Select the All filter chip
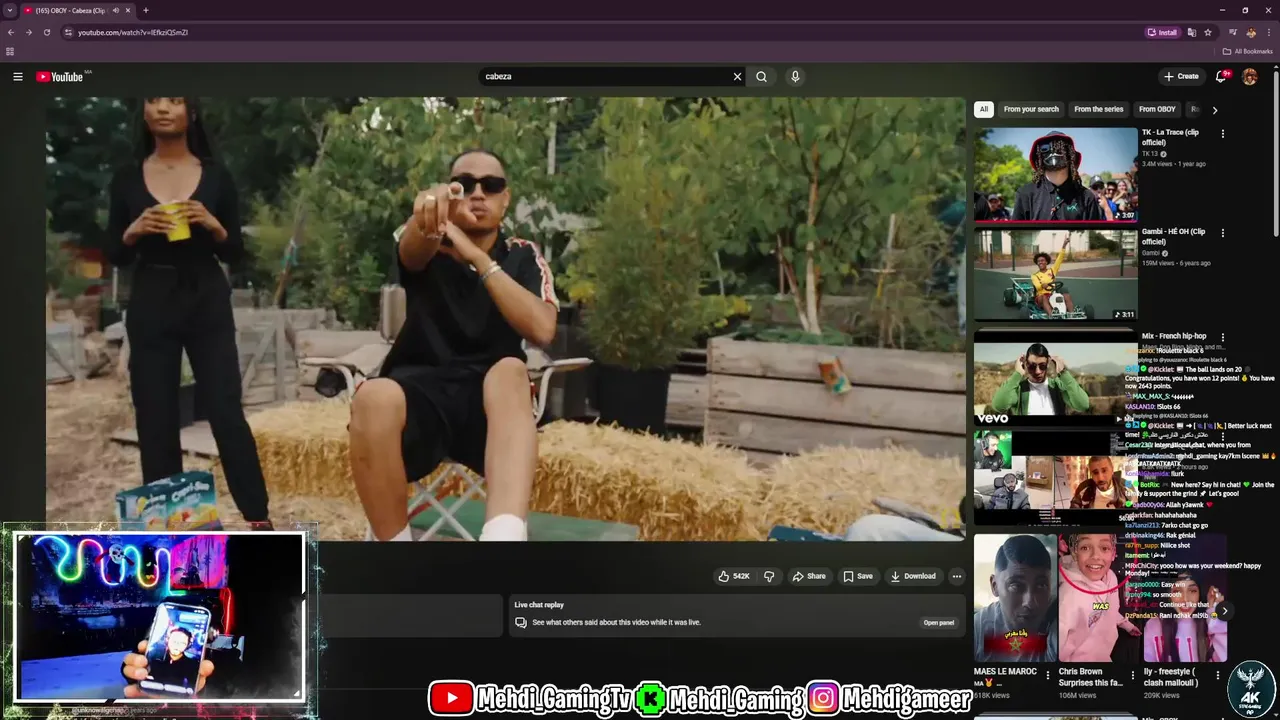 984,109
